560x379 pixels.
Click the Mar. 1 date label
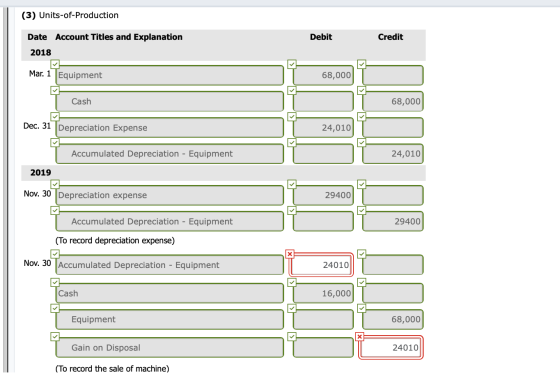[40, 74]
